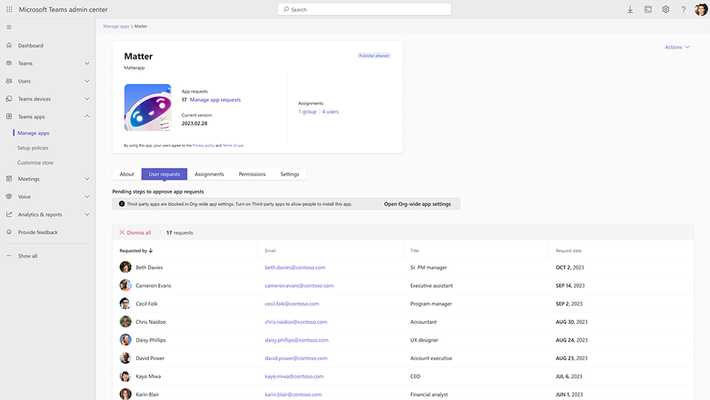The height and width of the screenshot is (400, 710).
Task: Click Open Org-wide app settings button
Action: click(x=417, y=204)
